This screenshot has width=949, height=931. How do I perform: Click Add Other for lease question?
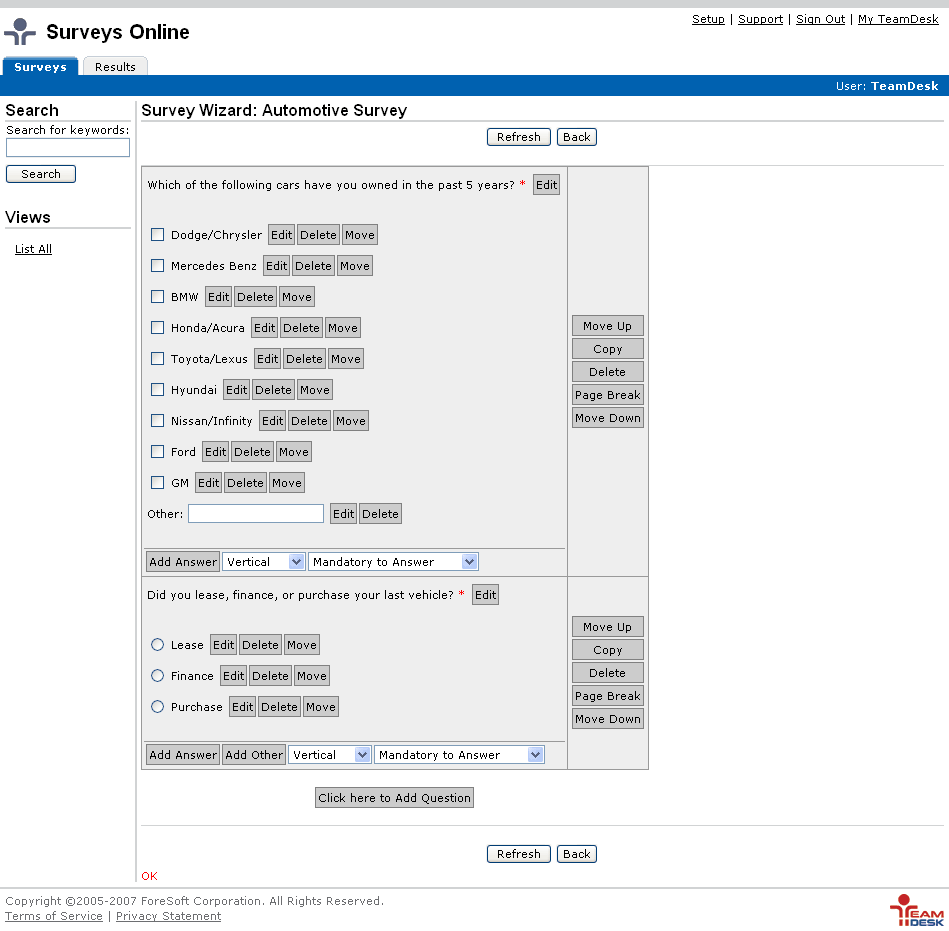254,755
